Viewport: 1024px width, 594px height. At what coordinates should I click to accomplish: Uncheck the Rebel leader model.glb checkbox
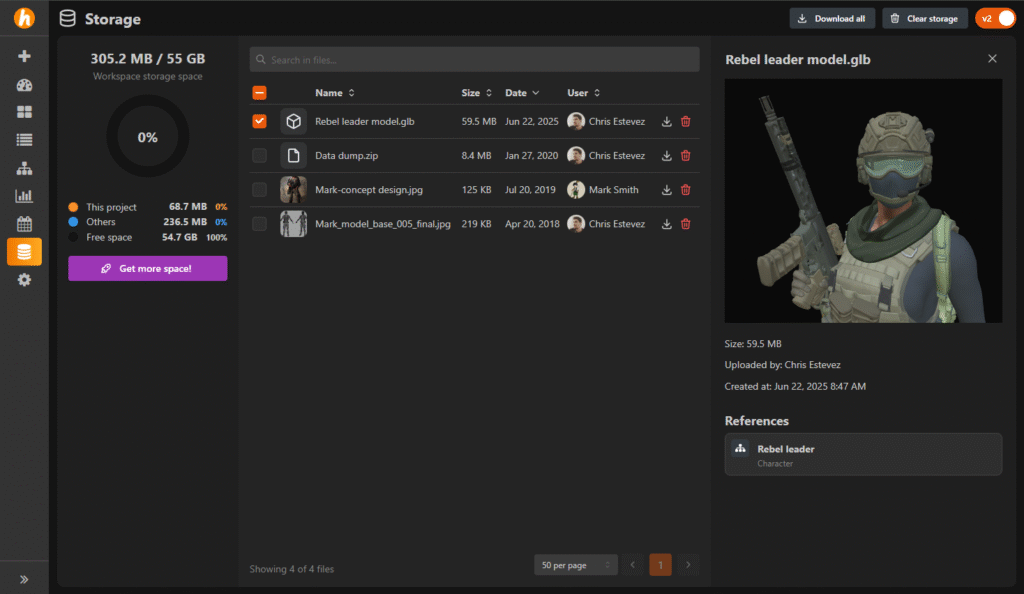[260, 121]
